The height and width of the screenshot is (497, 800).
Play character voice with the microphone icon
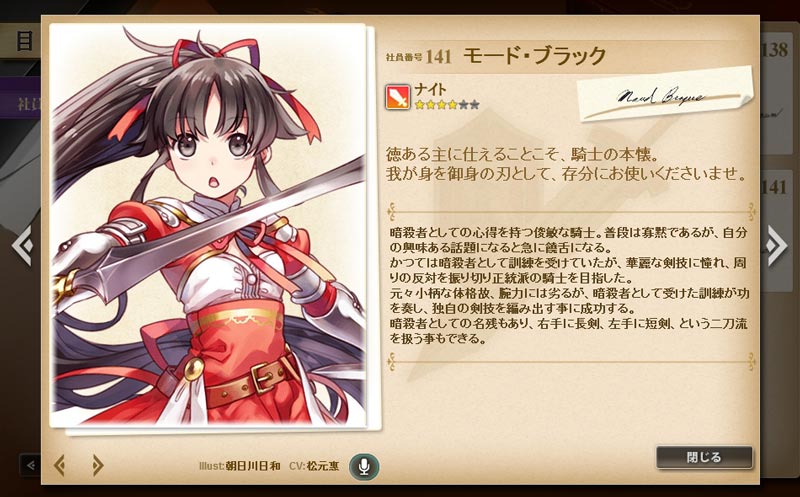click(364, 466)
